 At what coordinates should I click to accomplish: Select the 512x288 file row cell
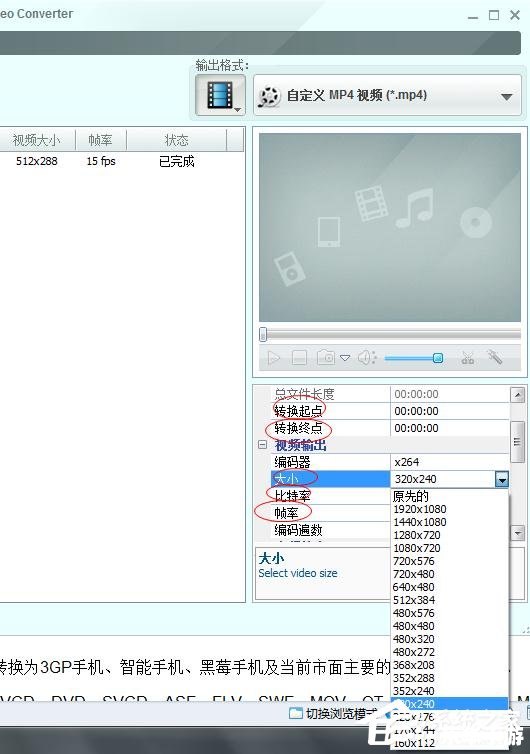click(x=37, y=161)
